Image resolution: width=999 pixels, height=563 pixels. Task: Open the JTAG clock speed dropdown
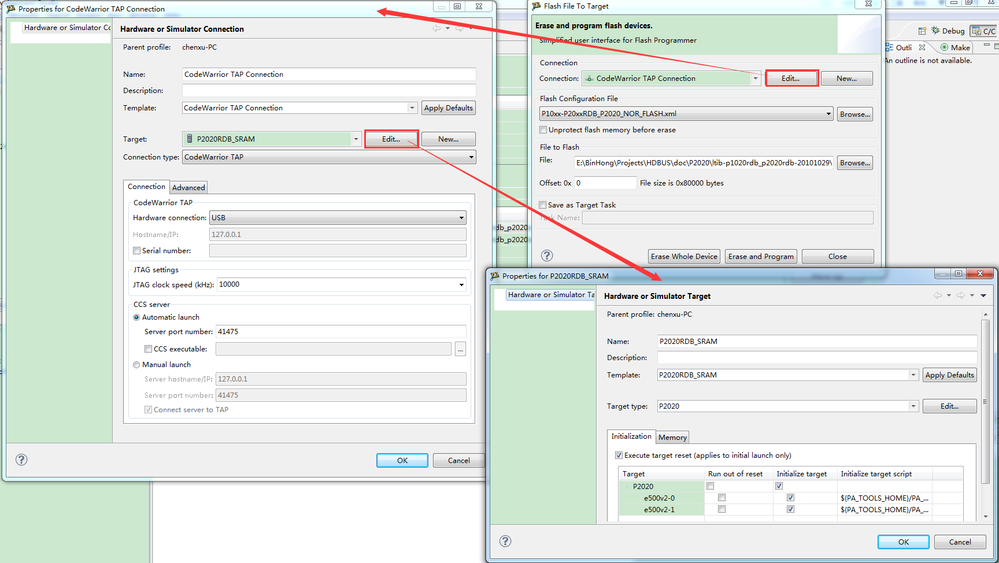tap(461, 285)
